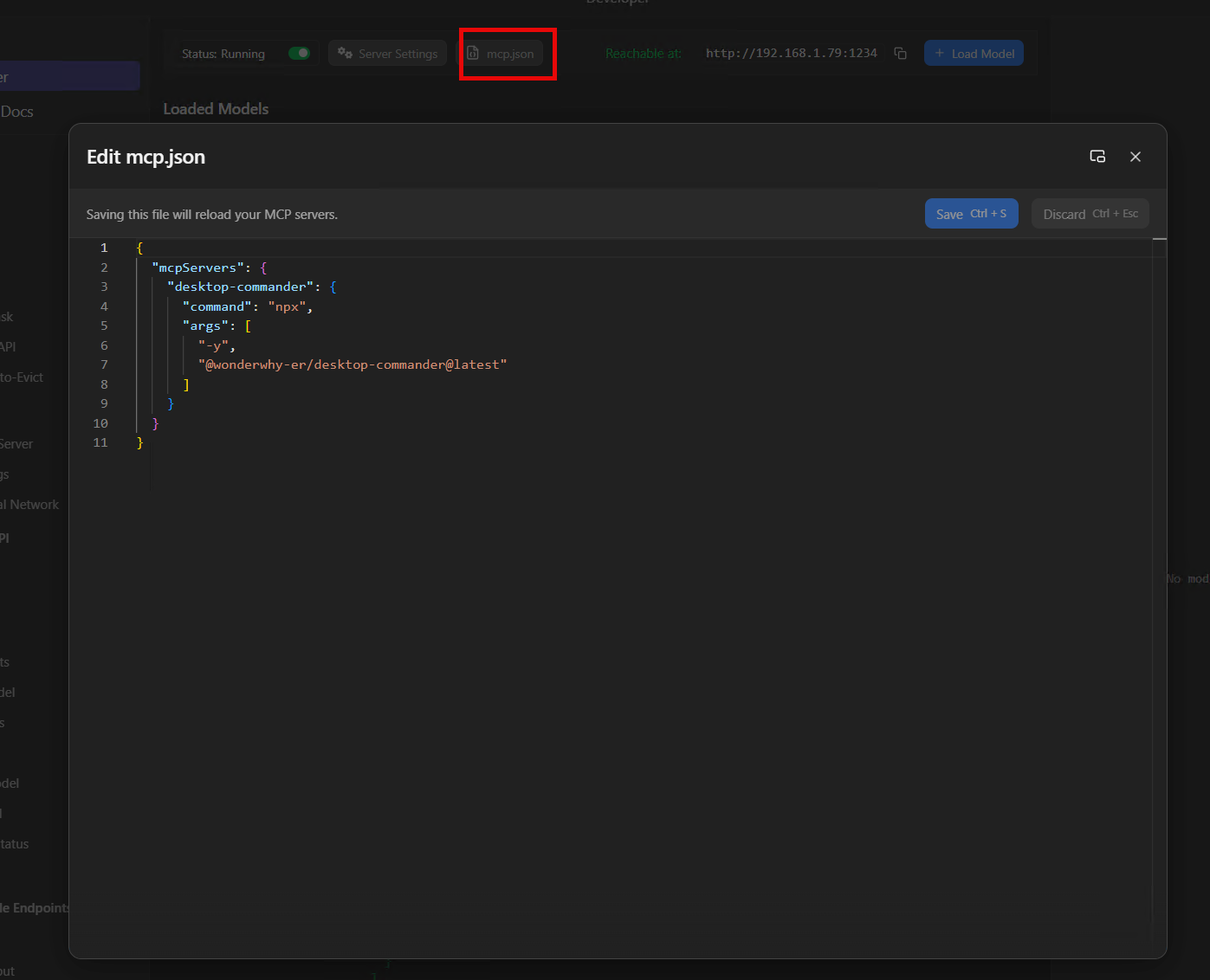Toggle the server Status Running switch
This screenshot has width=1210, height=980.
coord(299,54)
